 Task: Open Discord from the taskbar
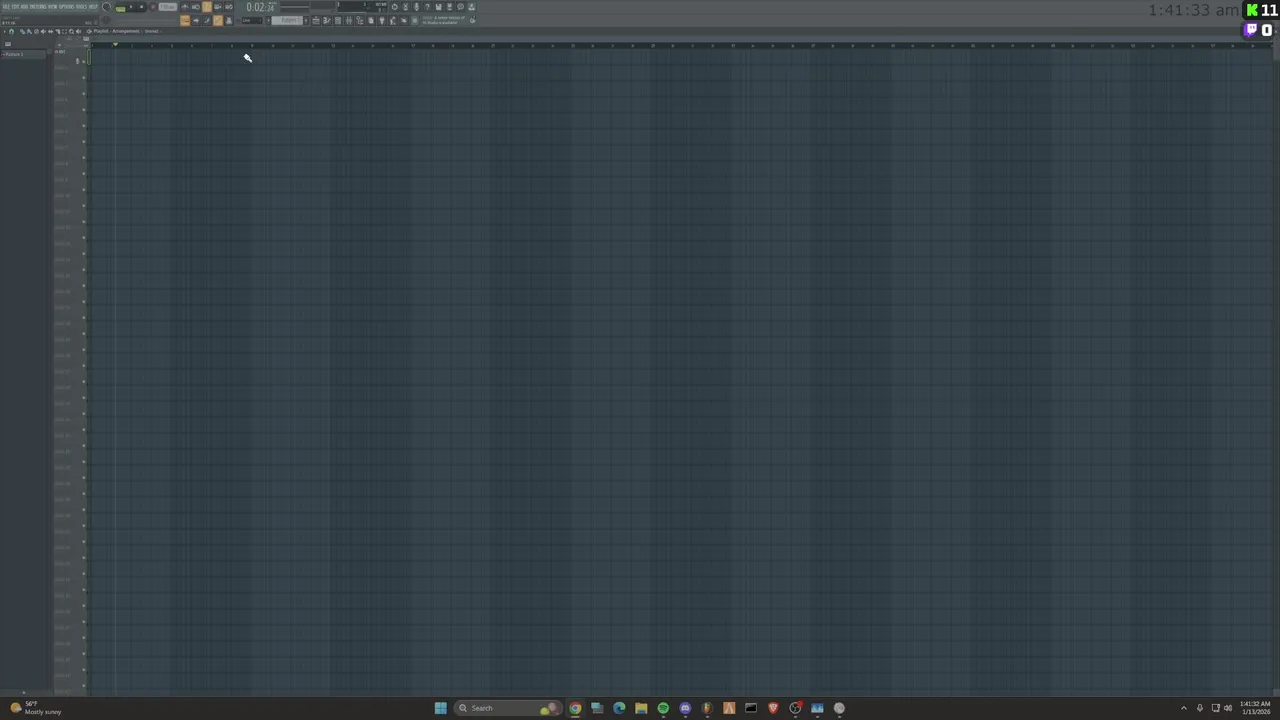685,708
